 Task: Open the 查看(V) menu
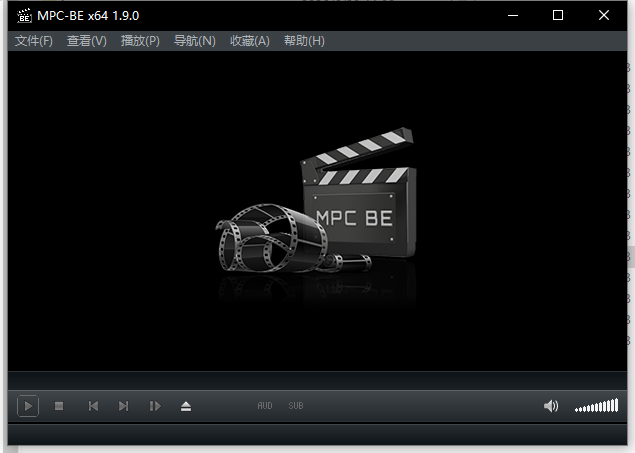pos(87,41)
